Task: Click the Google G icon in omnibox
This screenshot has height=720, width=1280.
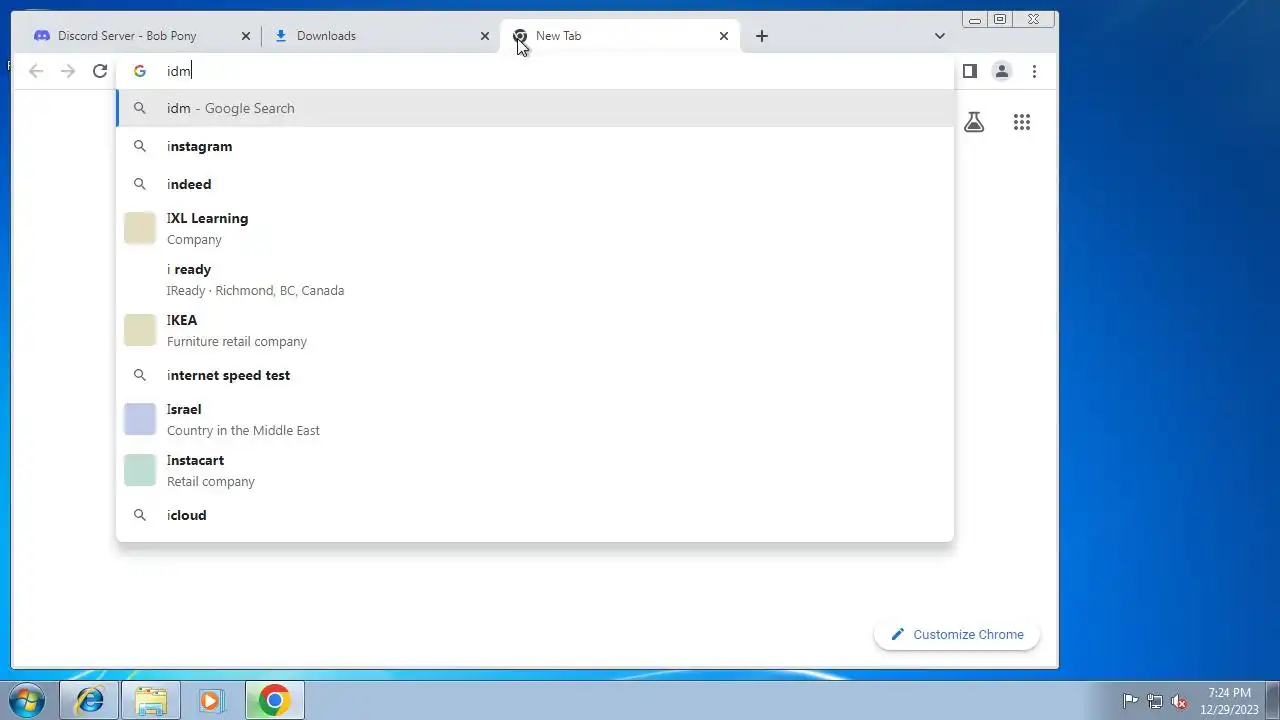Action: (140, 71)
